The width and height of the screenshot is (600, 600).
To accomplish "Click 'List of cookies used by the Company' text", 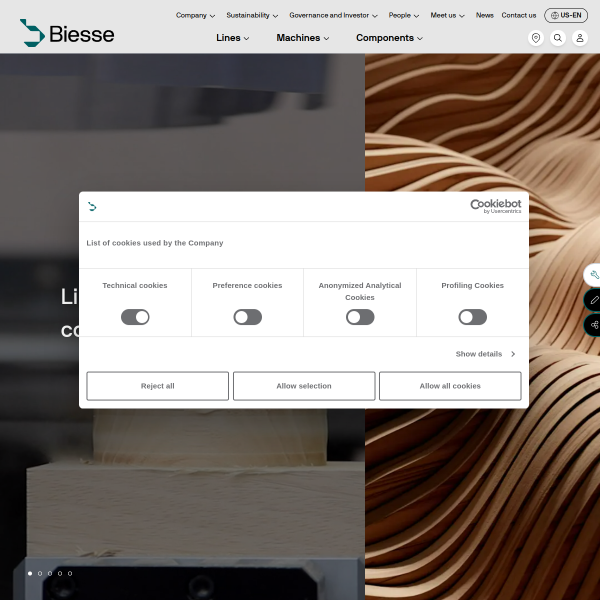I will pyautogui.click(x=155, y=243).
